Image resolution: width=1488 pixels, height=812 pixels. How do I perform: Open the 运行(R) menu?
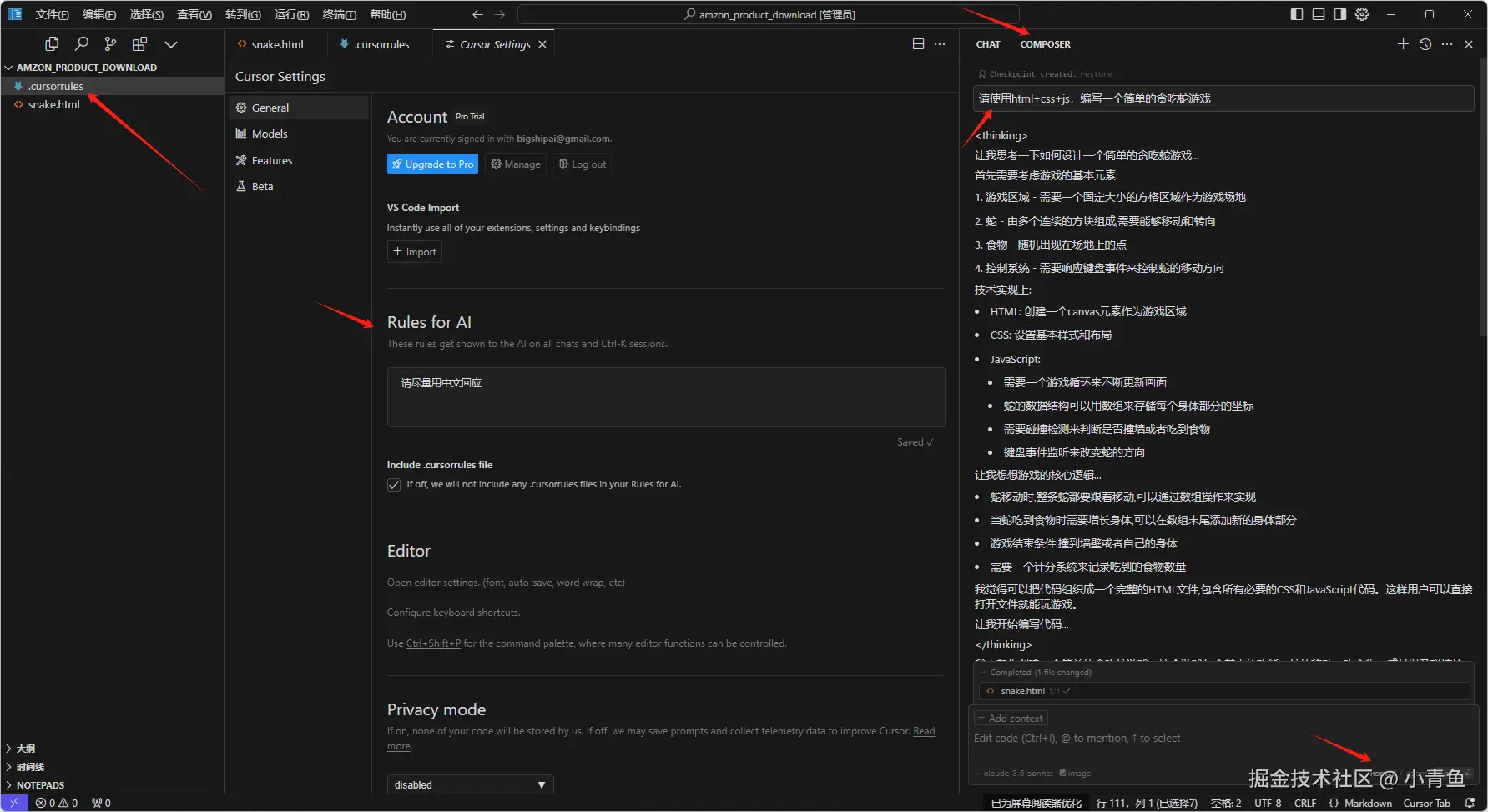coord(291,14)
